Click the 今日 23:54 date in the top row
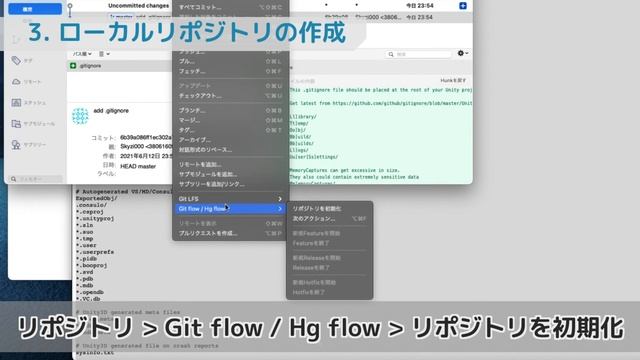The width and height of the screenshot is (640, 360). (420, 6)
